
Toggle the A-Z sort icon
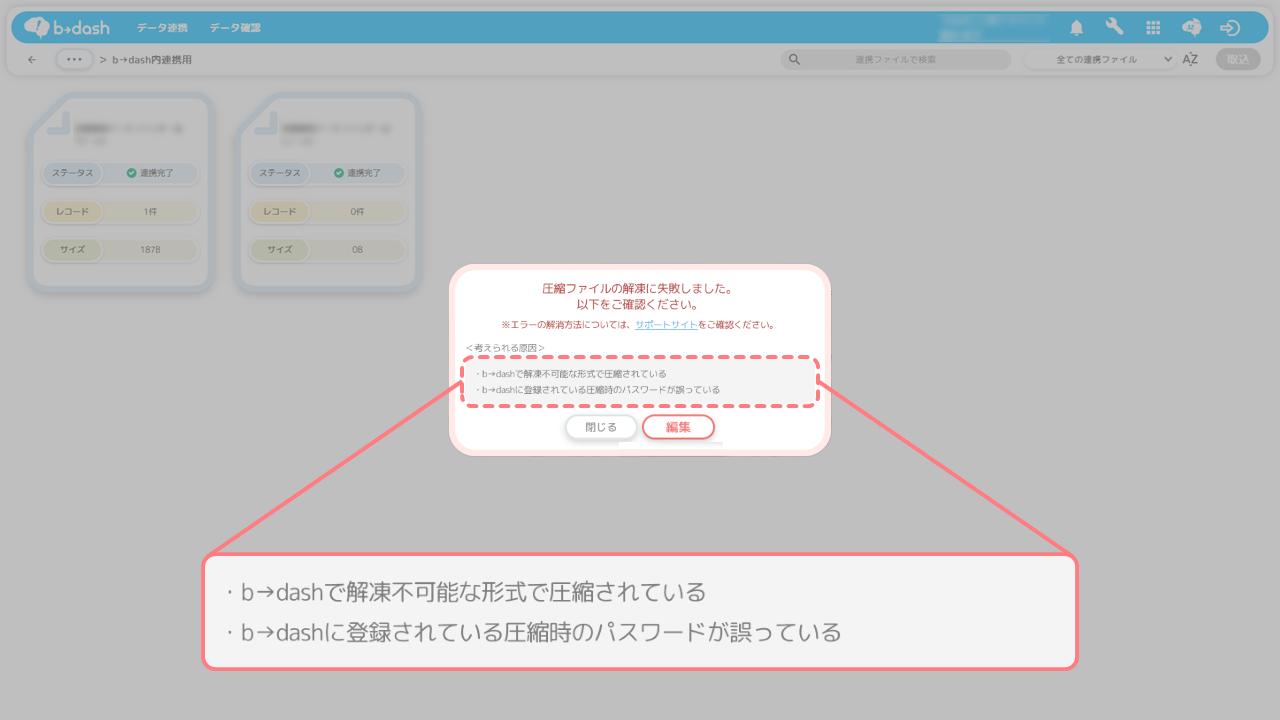coord(1190,60)
